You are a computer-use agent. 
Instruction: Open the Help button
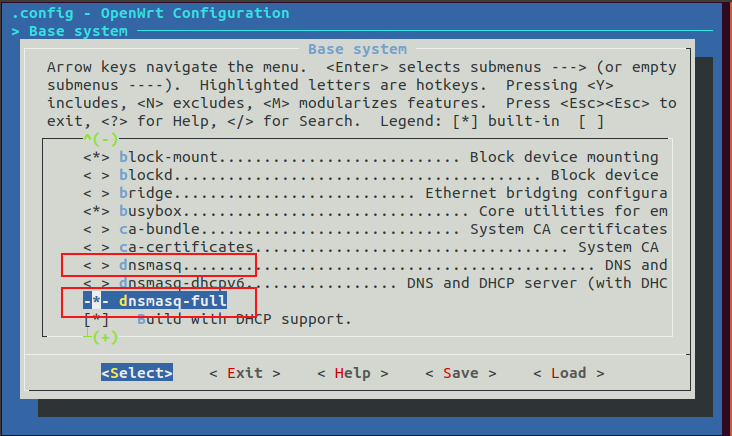pyautogui.click(x=352, y=373)
